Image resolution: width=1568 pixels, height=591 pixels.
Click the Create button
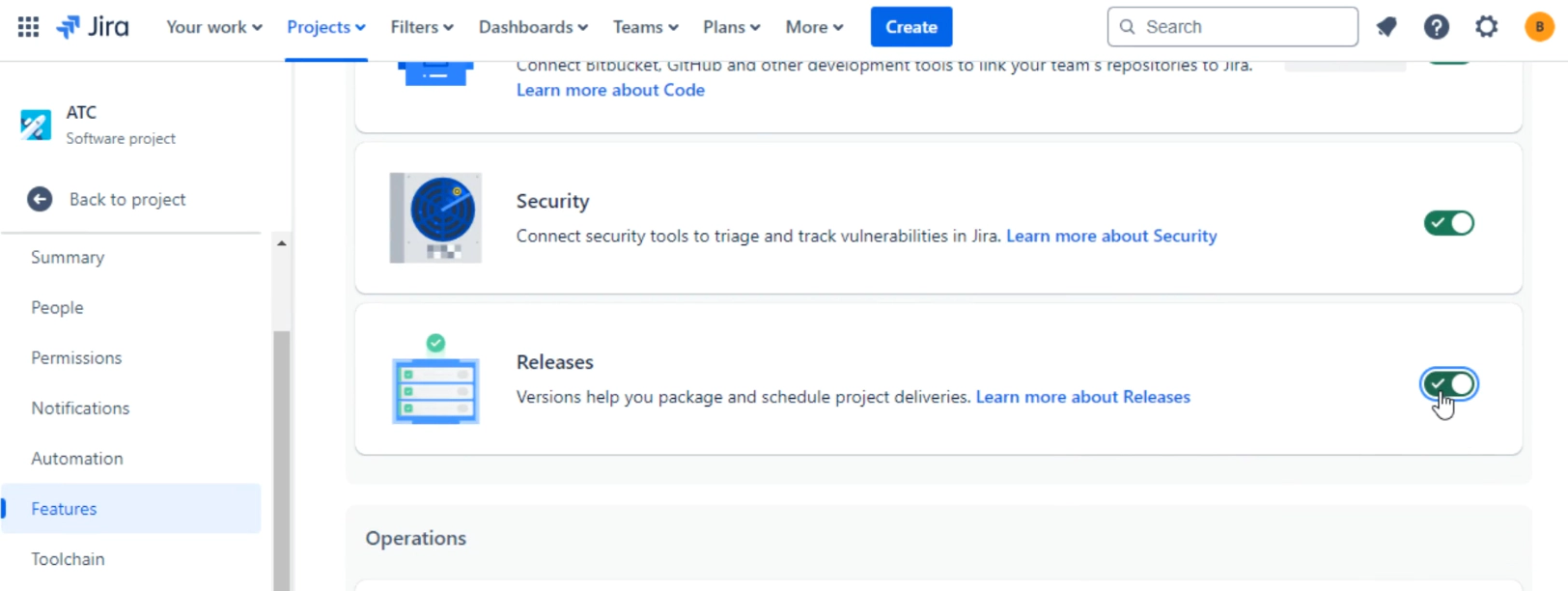(911, 27)
